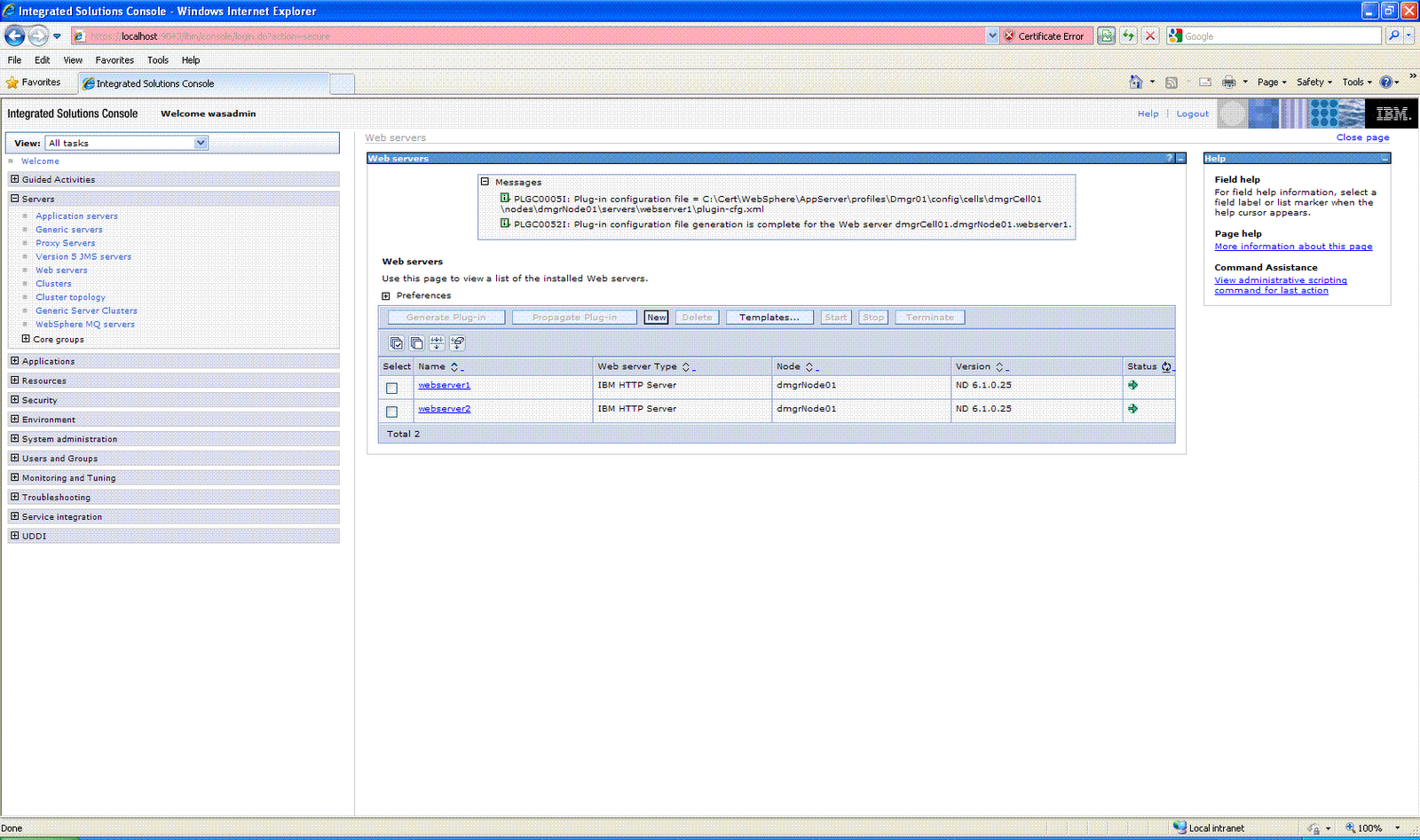Click status arrow icon for webserver1
This screenshot has height=840, width=1420.
point(1132,385)
